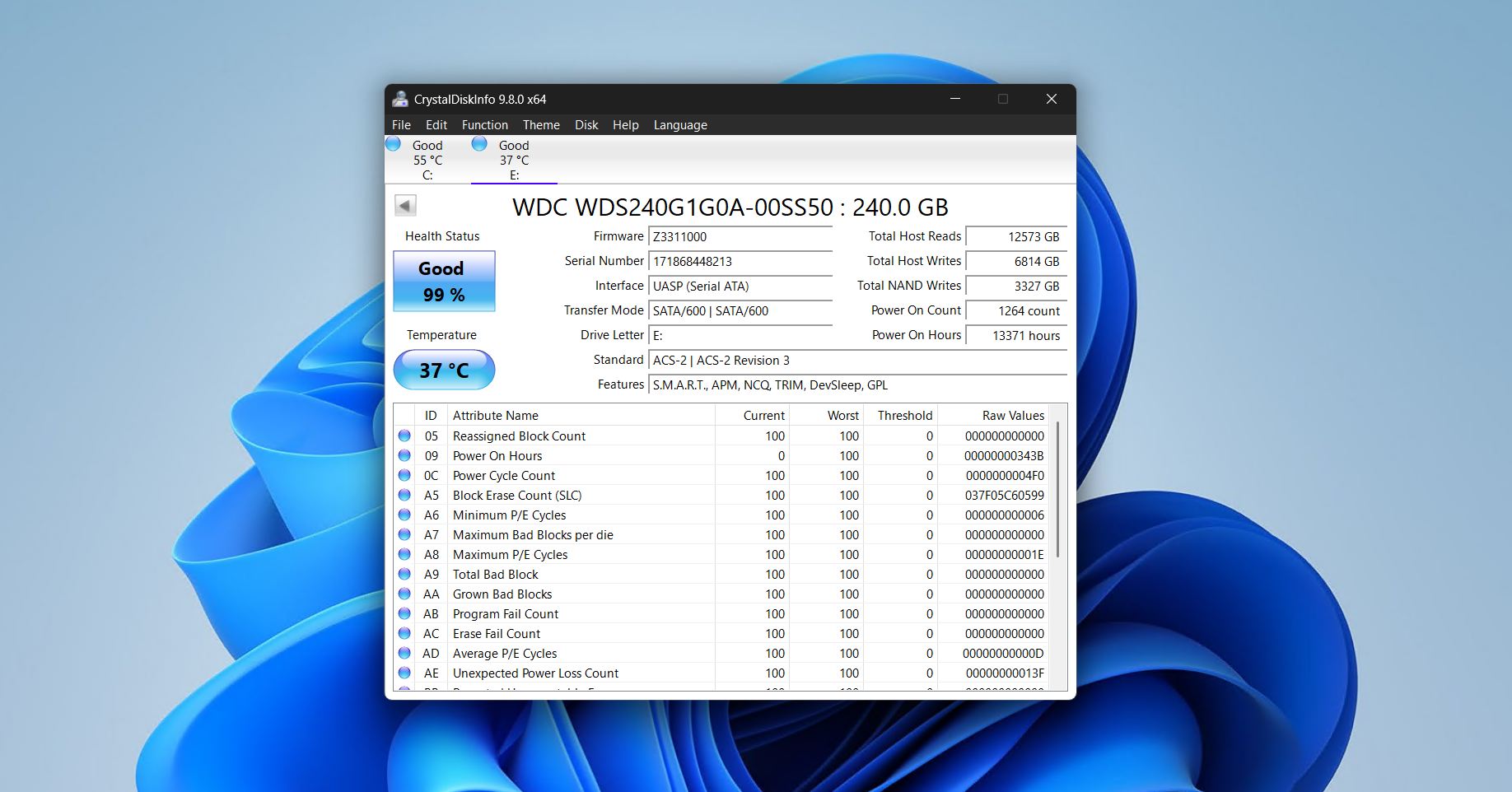This screenshot has height=792, width=1512.
Task: Click status orb for Maximum P/E Cycles
Action: pyautogui.click(x=404, y=554)
